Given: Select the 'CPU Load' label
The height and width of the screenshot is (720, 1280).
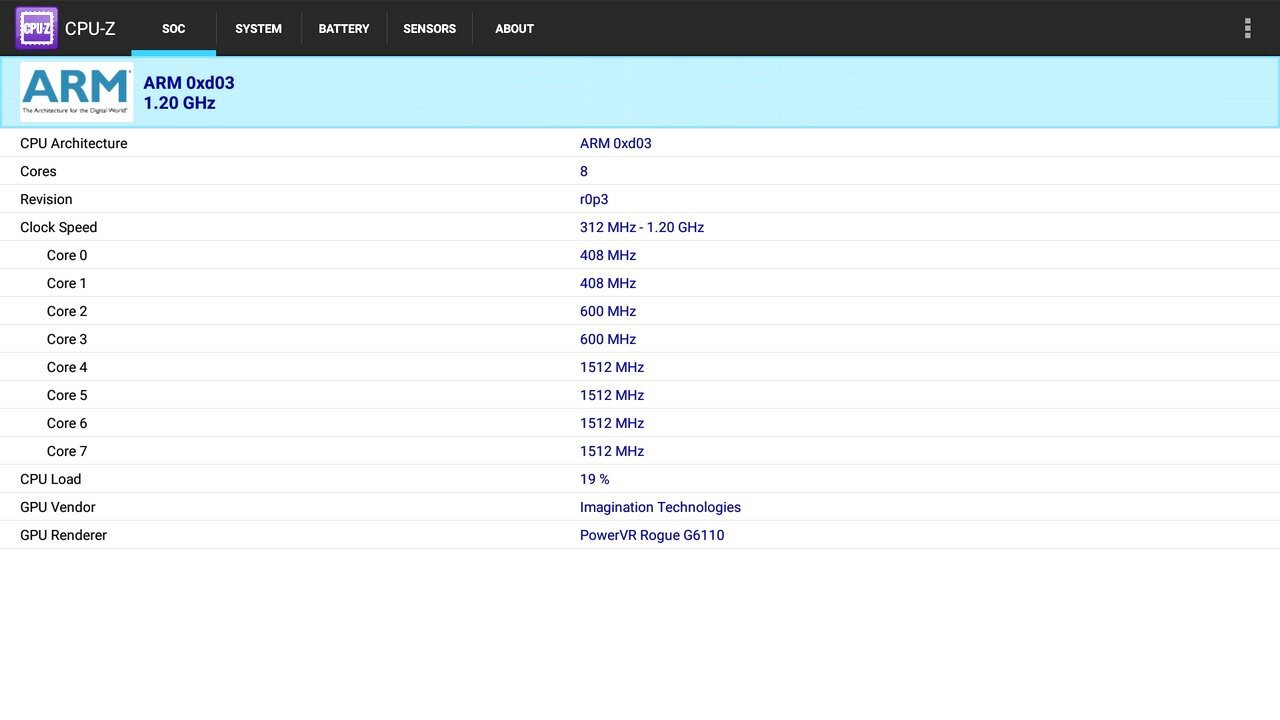Looking at the screenshot, I should coord(51,479).
